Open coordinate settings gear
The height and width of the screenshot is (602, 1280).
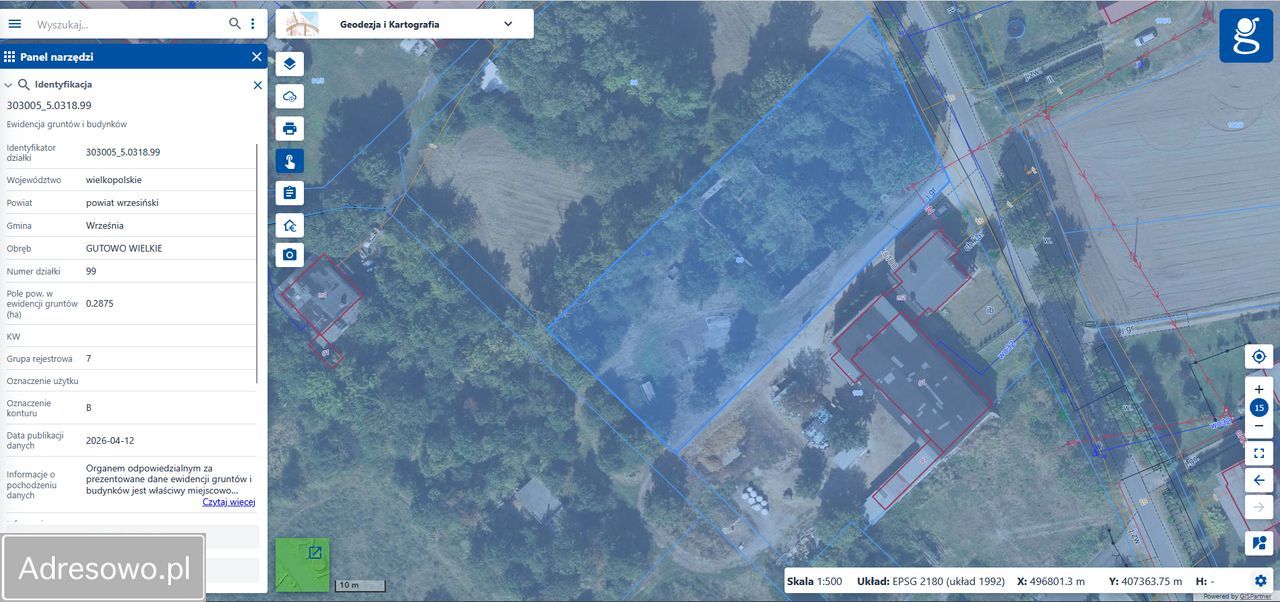pyautogui.click(x=1260, y=581)
